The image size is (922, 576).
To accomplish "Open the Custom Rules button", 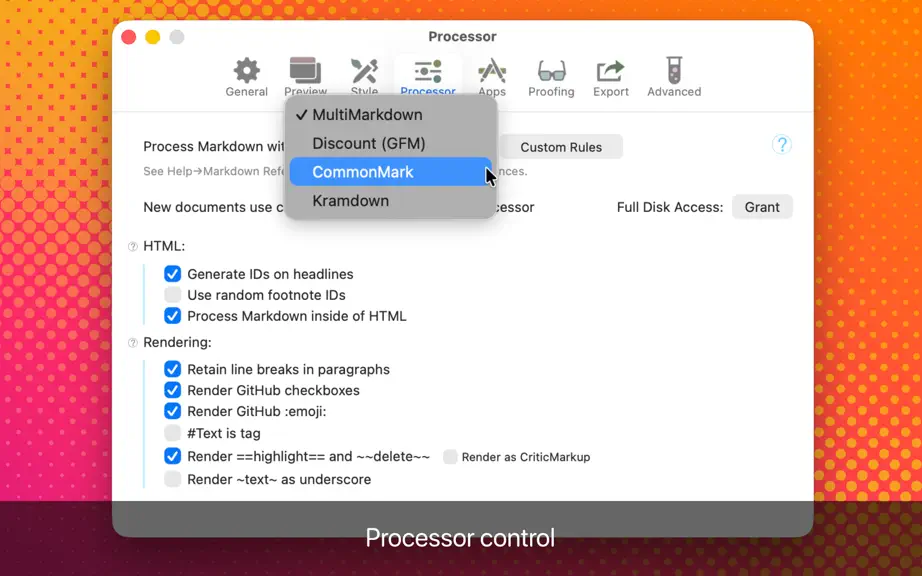I will pos(561,147).
